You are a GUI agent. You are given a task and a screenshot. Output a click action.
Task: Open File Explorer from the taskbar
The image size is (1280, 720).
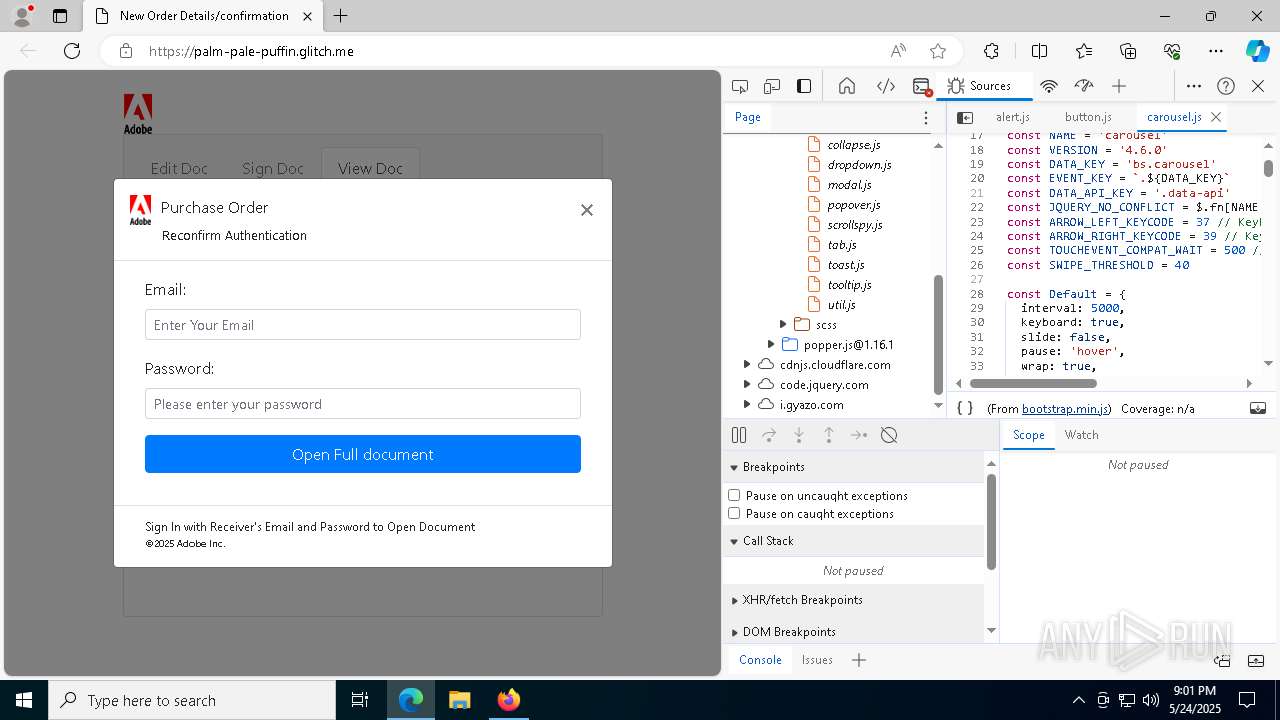(x=460, y=700)
